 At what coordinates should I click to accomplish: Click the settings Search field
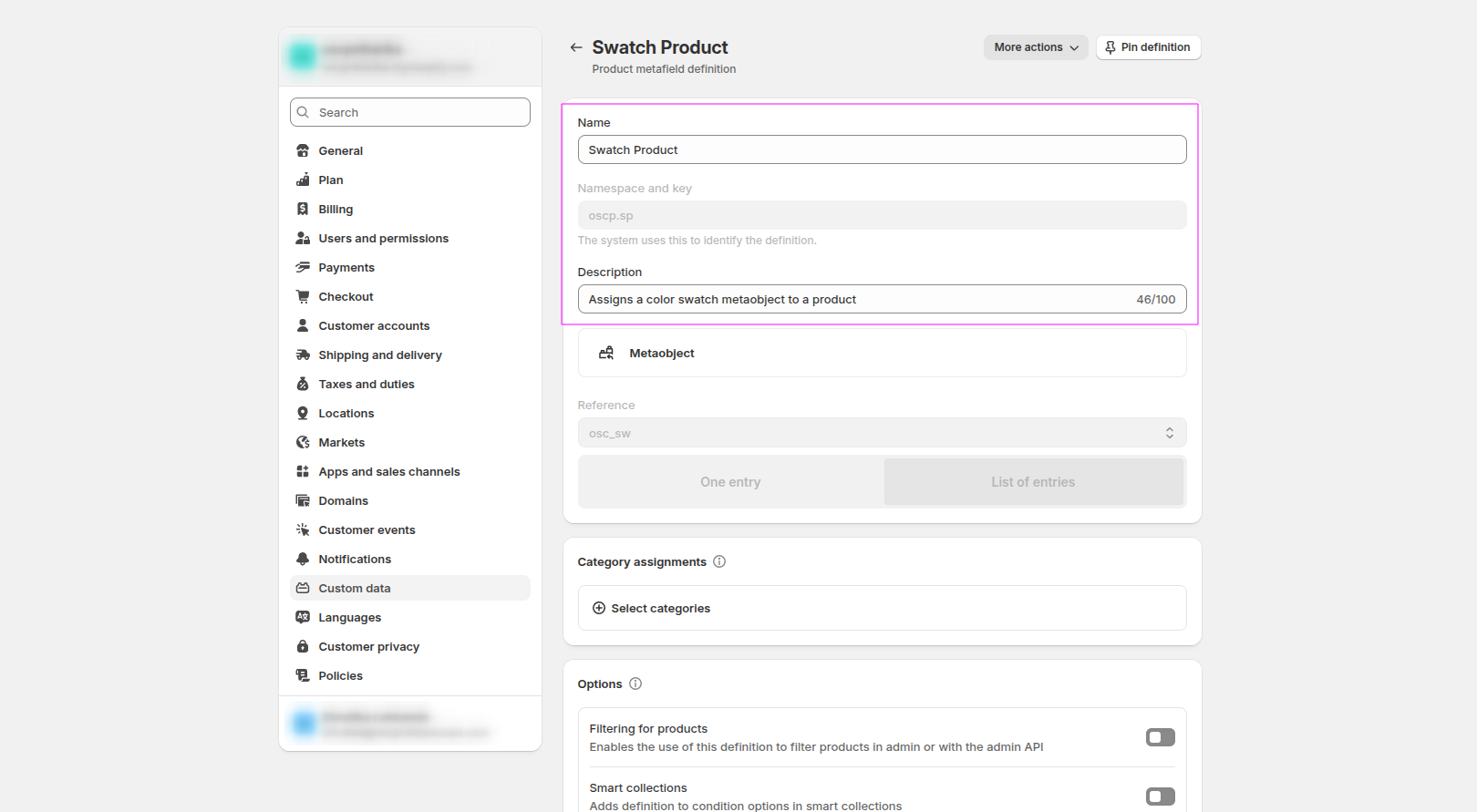410,112
